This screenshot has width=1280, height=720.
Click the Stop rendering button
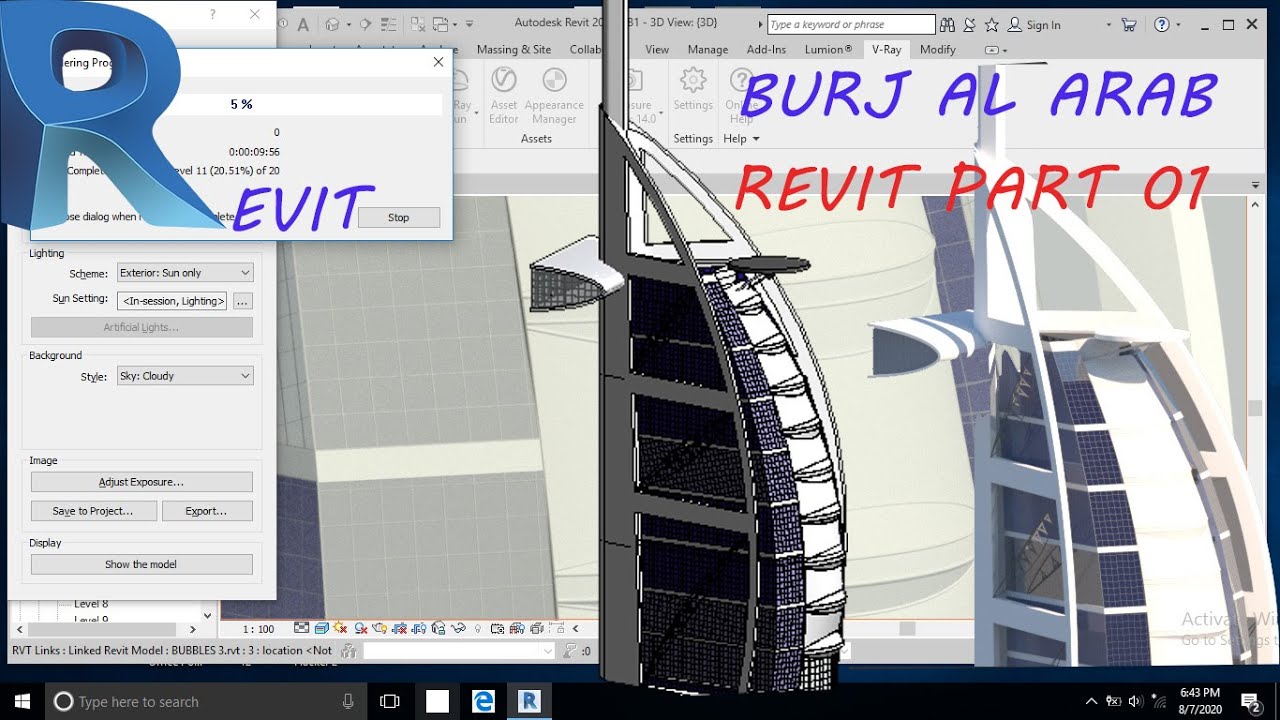click(x=399, y=217)
